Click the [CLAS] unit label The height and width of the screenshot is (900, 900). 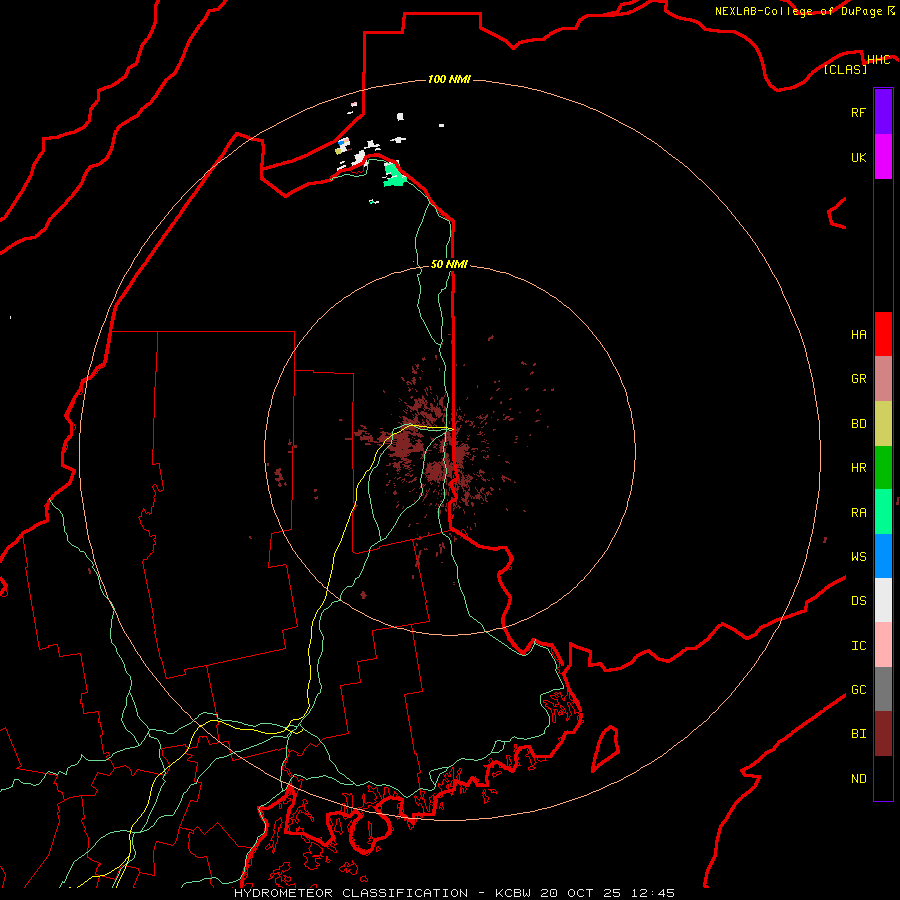click(x=845, y=69)
